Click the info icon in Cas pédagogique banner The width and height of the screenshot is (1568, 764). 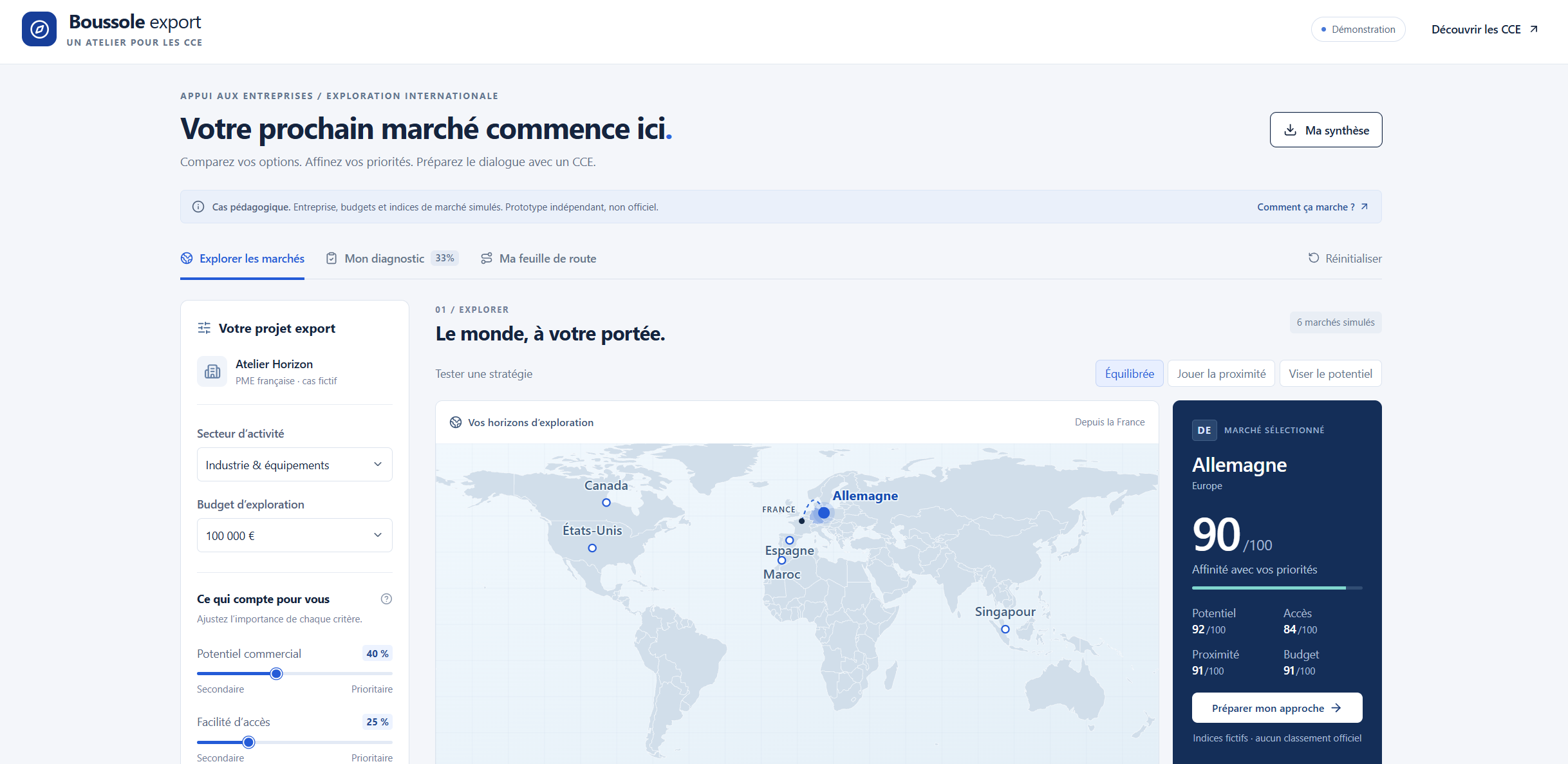[x=198, y=207]
